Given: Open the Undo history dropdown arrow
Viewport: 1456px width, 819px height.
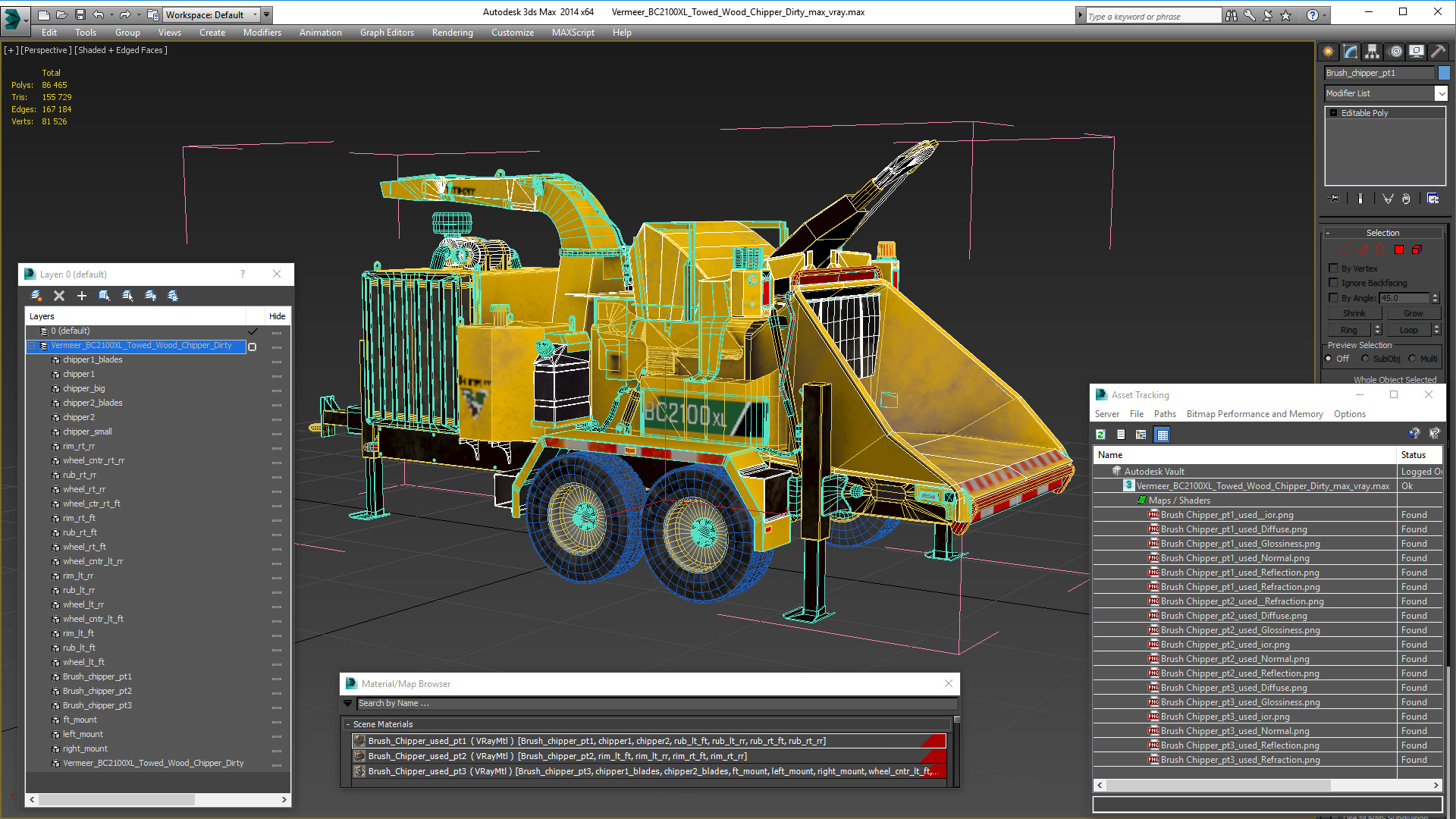Looking at the screenshot, I should [112, 14].
